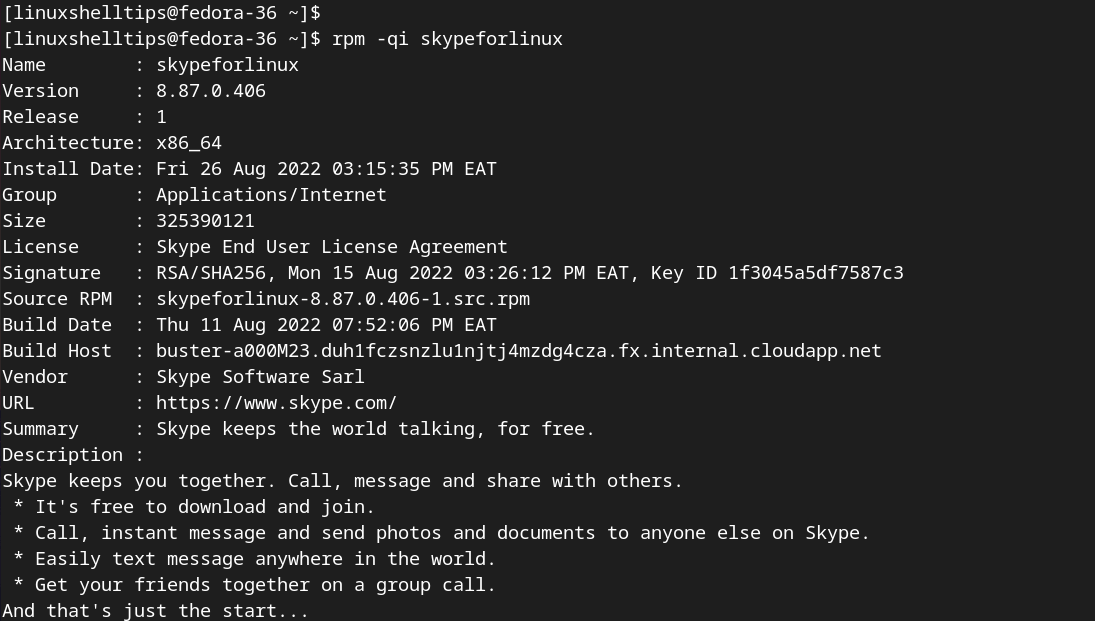Click the build host cloudapp.net address
The image size is (1095, 621).
(x=519, y=351)
